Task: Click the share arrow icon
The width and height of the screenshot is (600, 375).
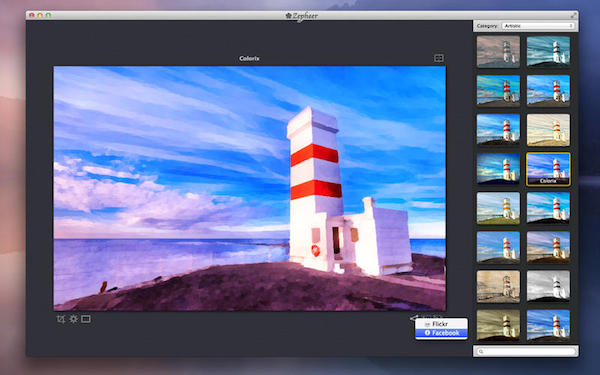Action: [x=414, y=317]
